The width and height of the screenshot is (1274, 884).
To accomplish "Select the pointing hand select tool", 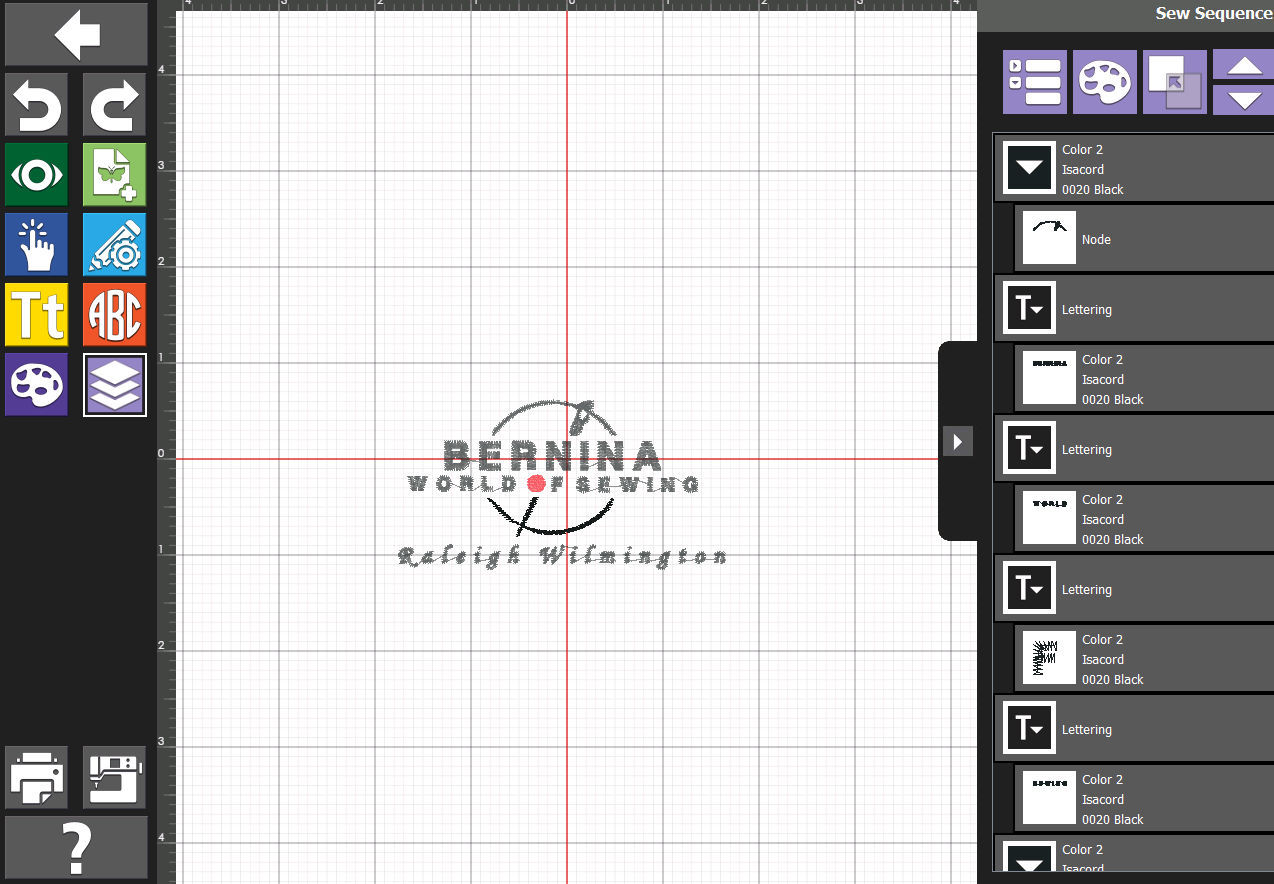I will (37, 244).
